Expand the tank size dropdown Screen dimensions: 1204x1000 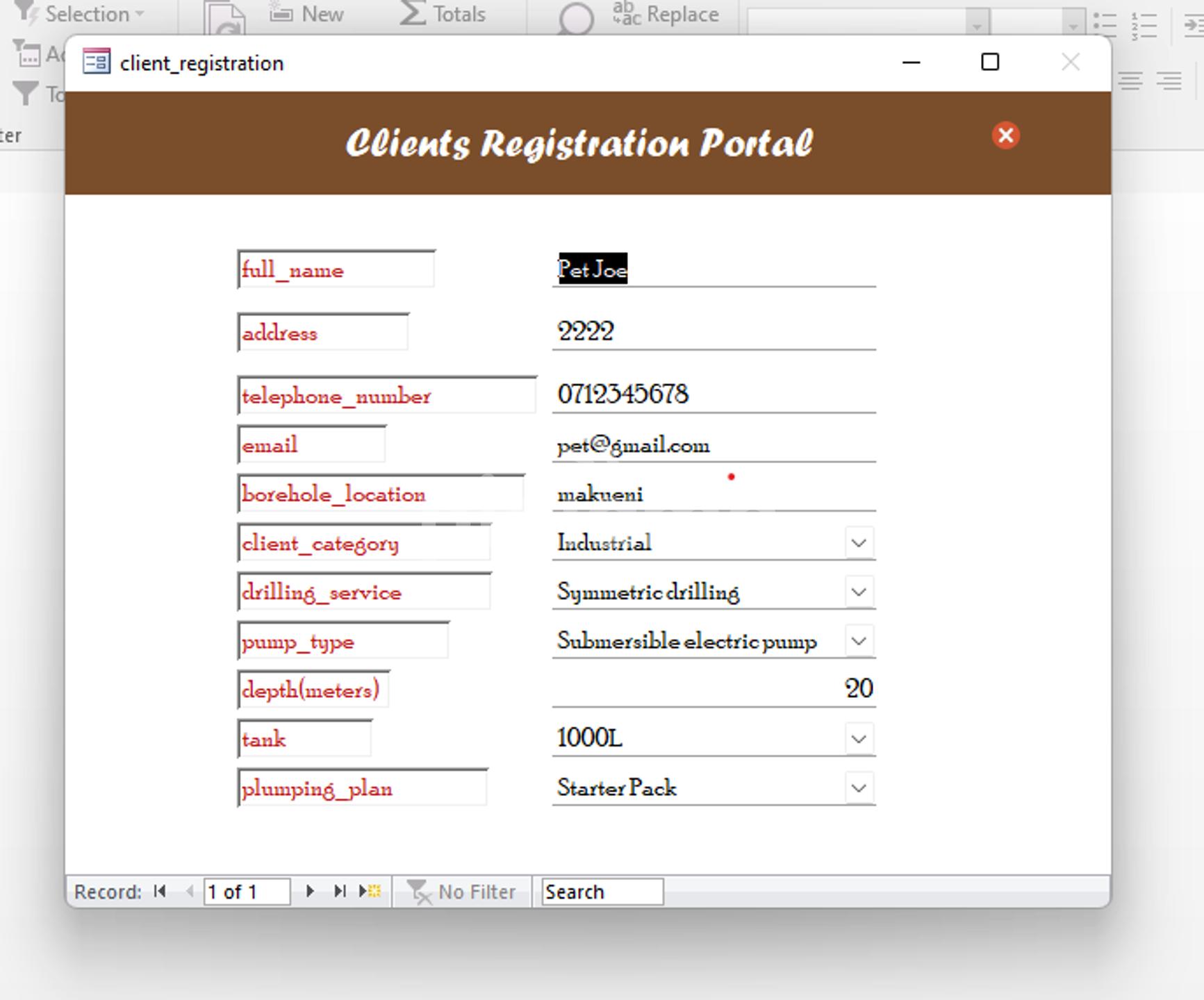coord(859,739)
